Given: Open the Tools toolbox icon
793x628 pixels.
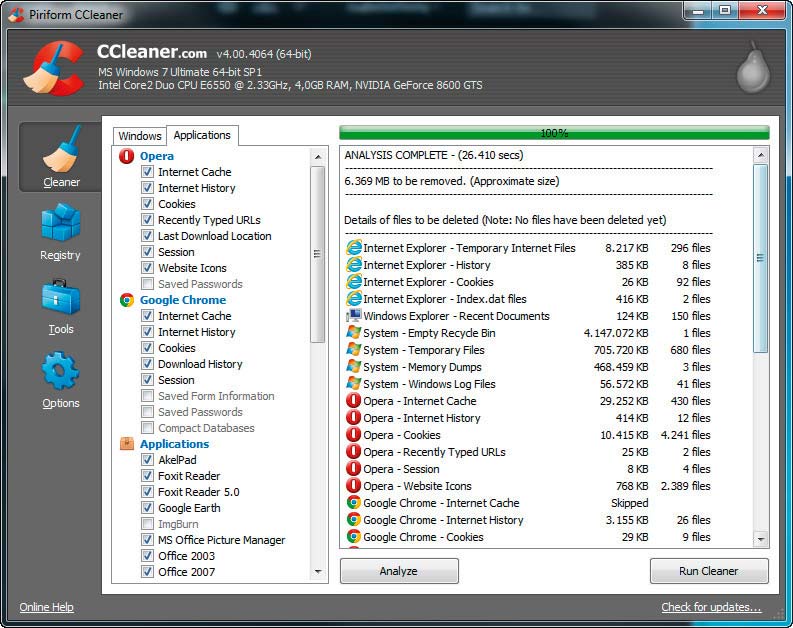Looking at the screenshot, I should [61, 297].
